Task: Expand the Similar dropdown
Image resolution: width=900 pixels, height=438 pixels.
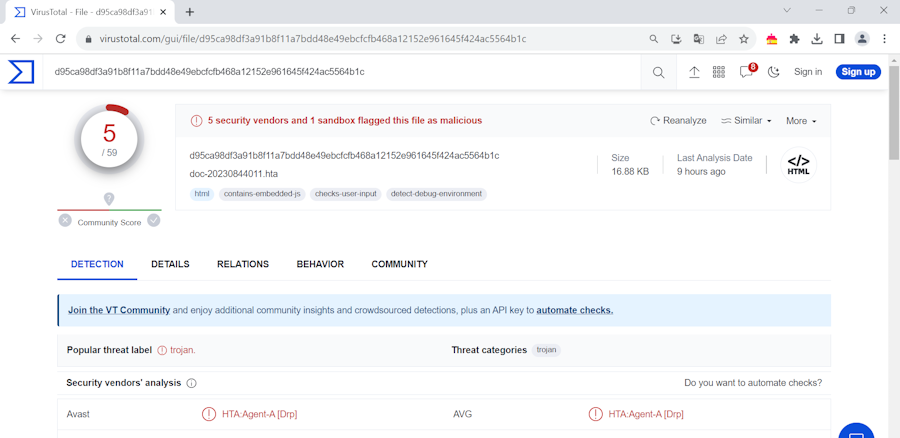Action: click(746, 121)
